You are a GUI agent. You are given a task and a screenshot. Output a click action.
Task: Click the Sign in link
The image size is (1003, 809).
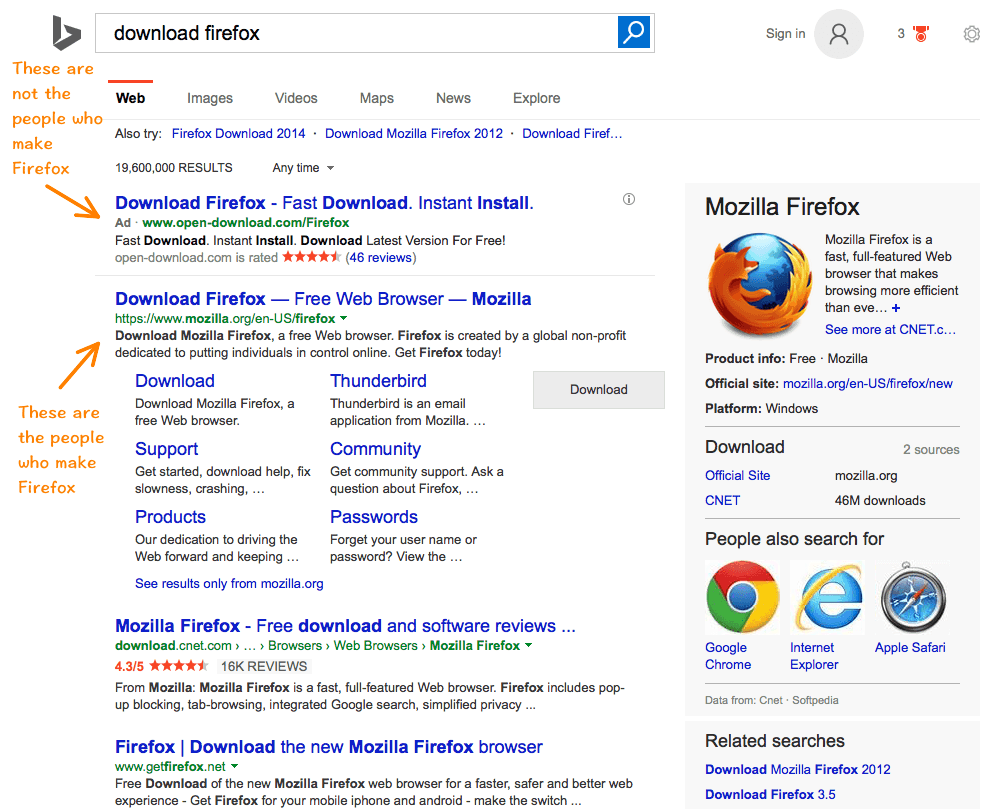point(786,33)
